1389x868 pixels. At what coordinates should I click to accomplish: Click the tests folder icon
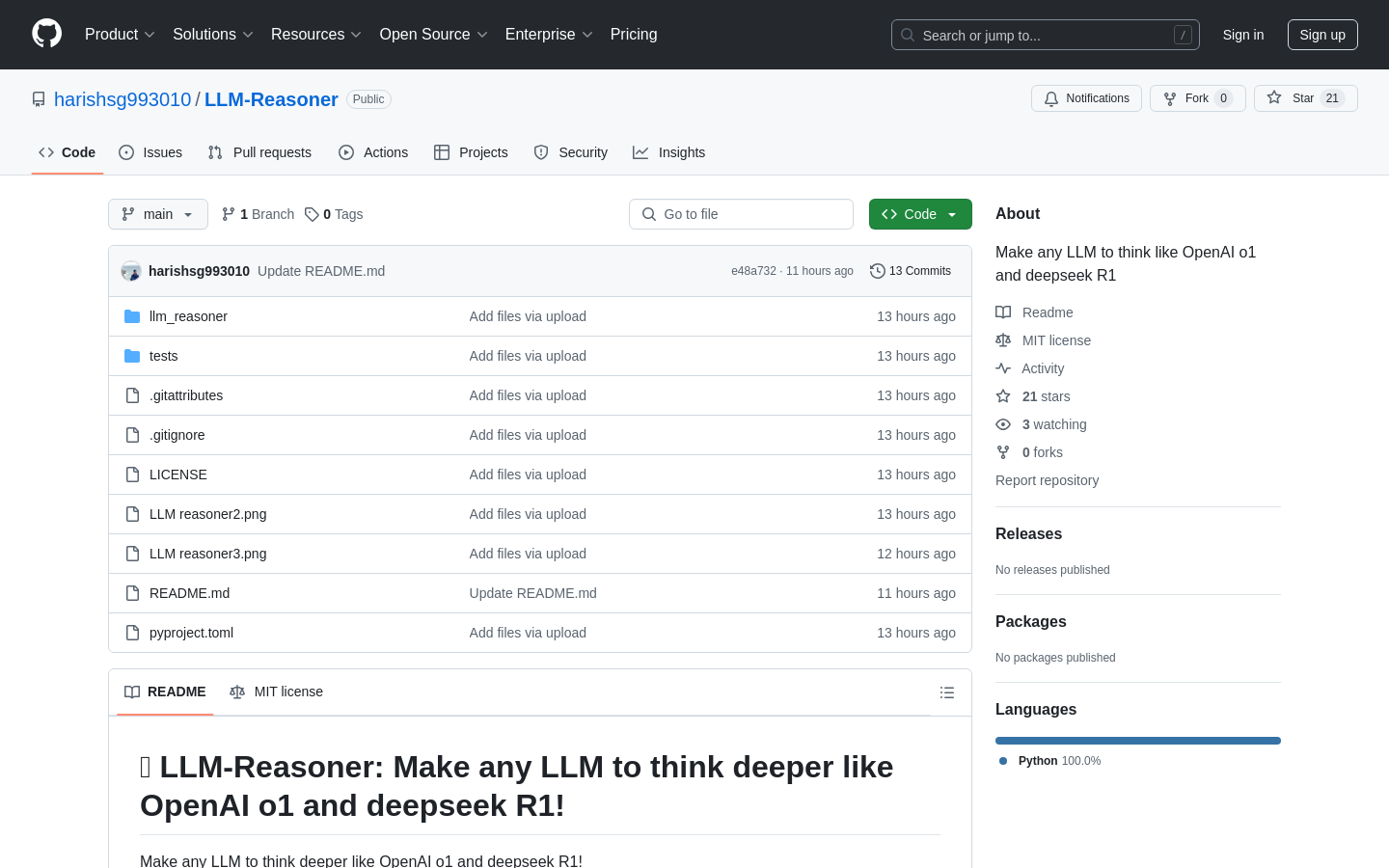coord(132,356)
